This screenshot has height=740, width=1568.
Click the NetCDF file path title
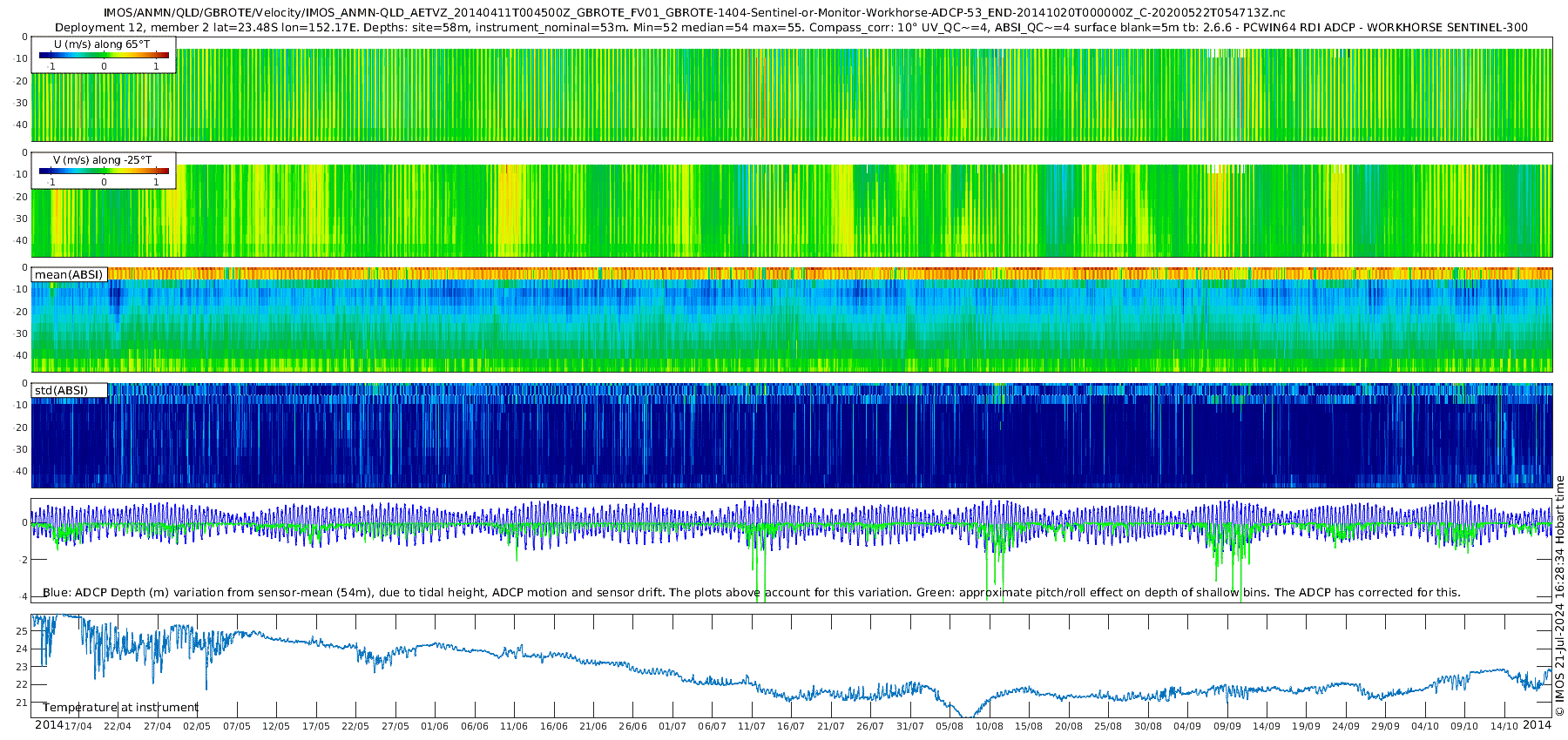coord(694,12)
